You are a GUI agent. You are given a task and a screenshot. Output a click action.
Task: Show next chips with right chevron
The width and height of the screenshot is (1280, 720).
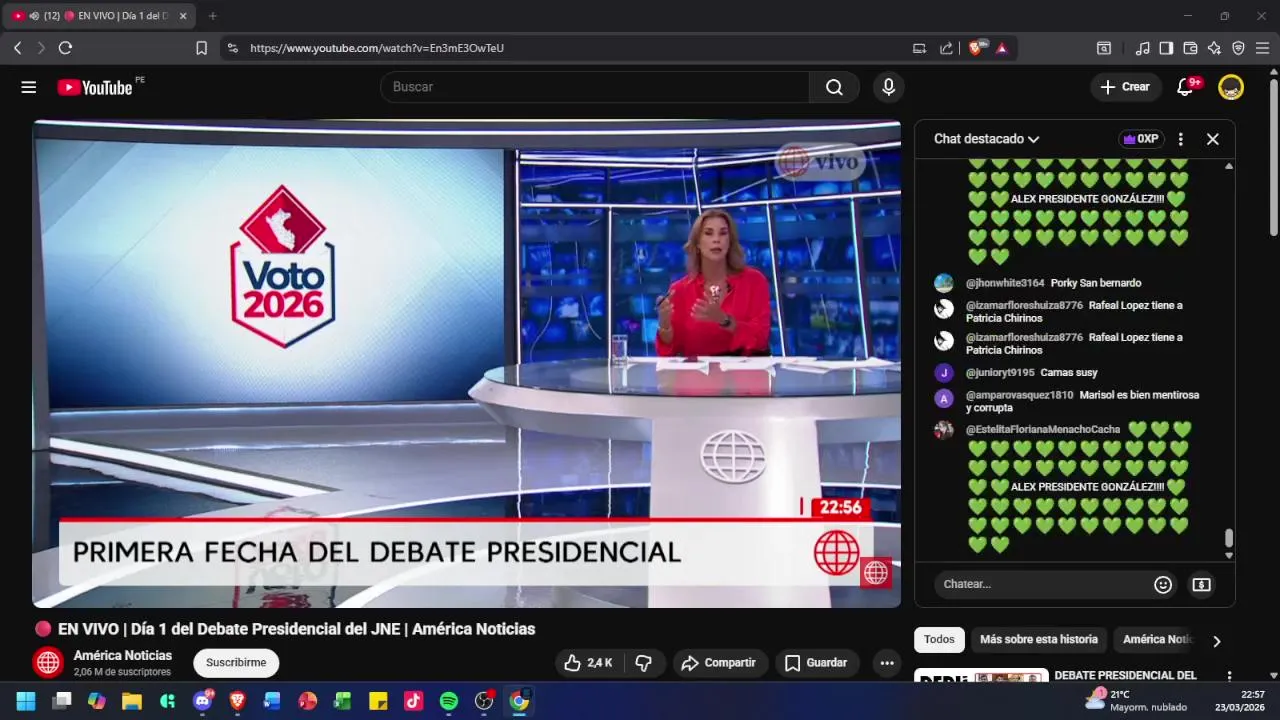pyautogui.click(x=1216, y=641)
